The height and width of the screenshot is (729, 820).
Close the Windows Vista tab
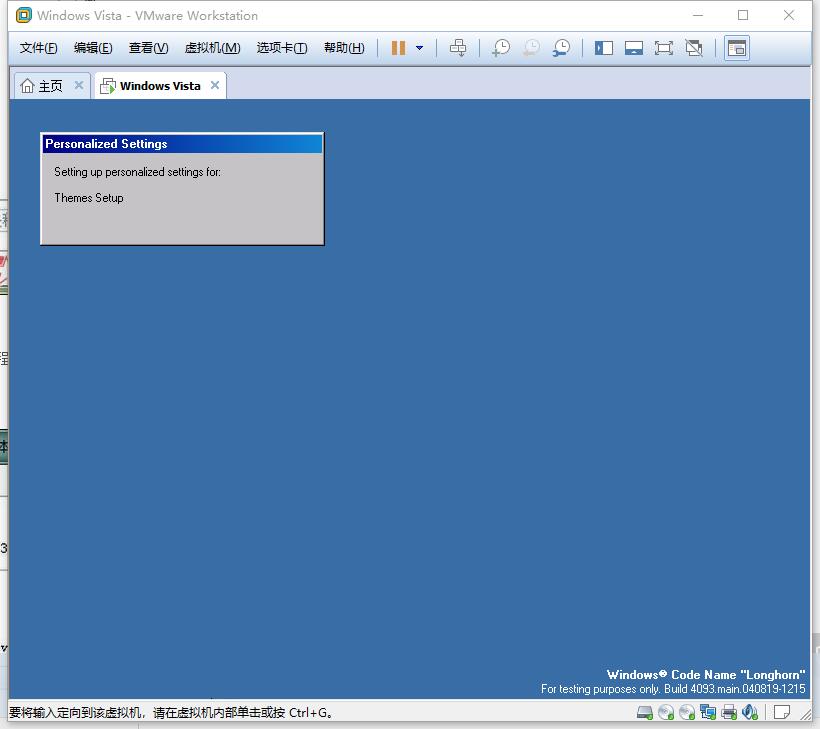pyautogui.click(x=215, y=85)
